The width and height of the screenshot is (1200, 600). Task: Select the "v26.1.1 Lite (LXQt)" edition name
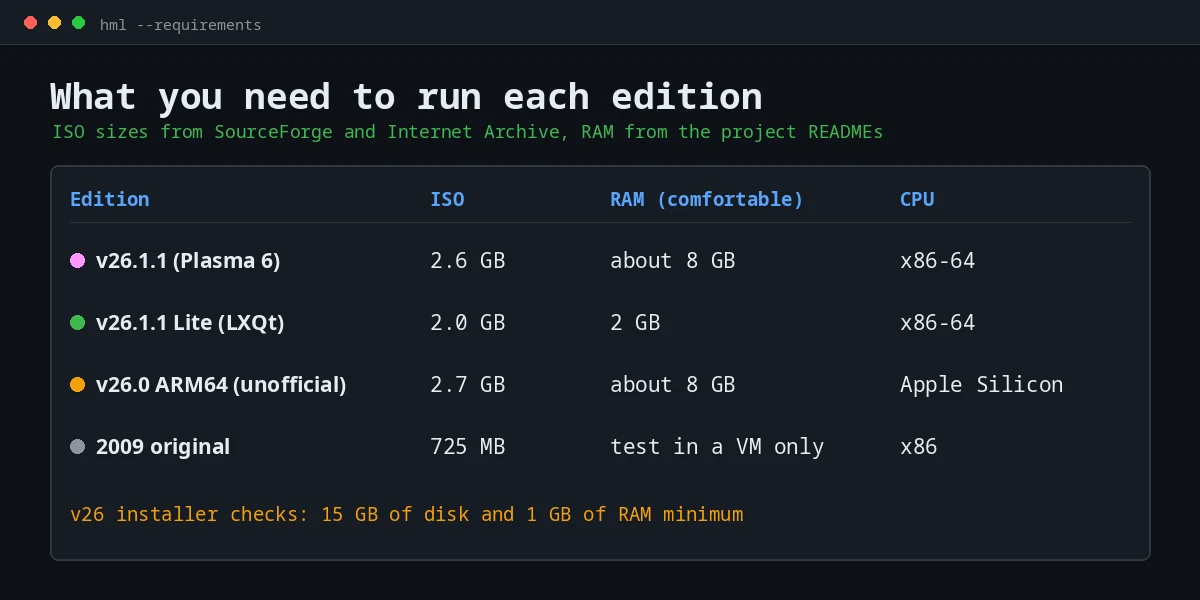pos(190,323)
